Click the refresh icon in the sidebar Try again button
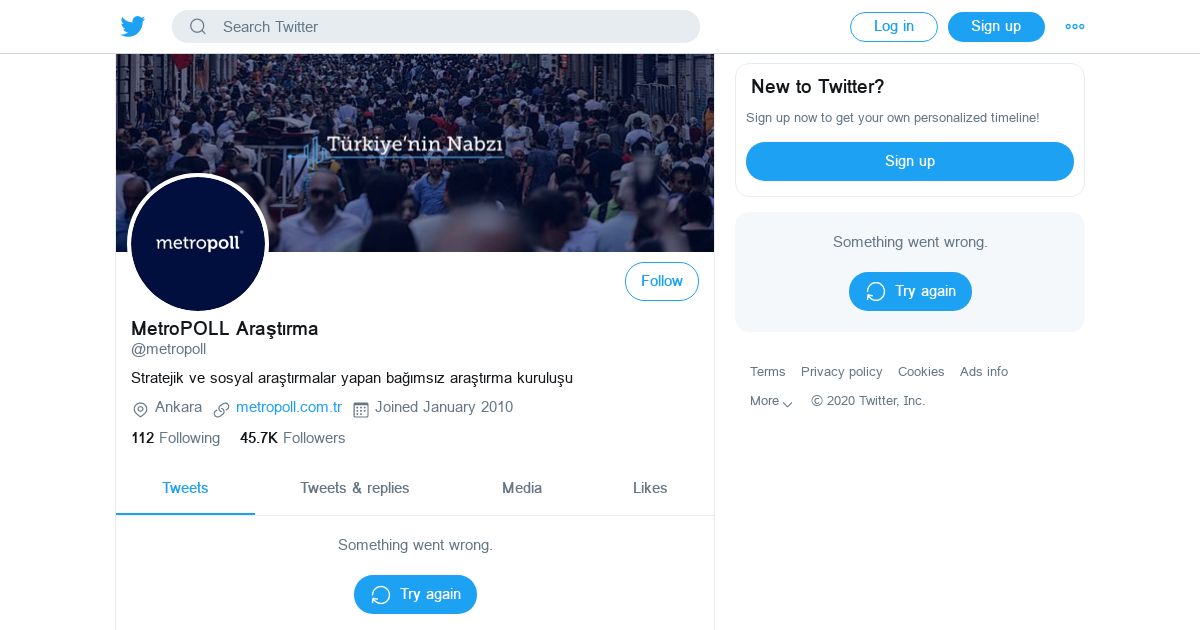The image size is (1200, 630). [875, 292]
